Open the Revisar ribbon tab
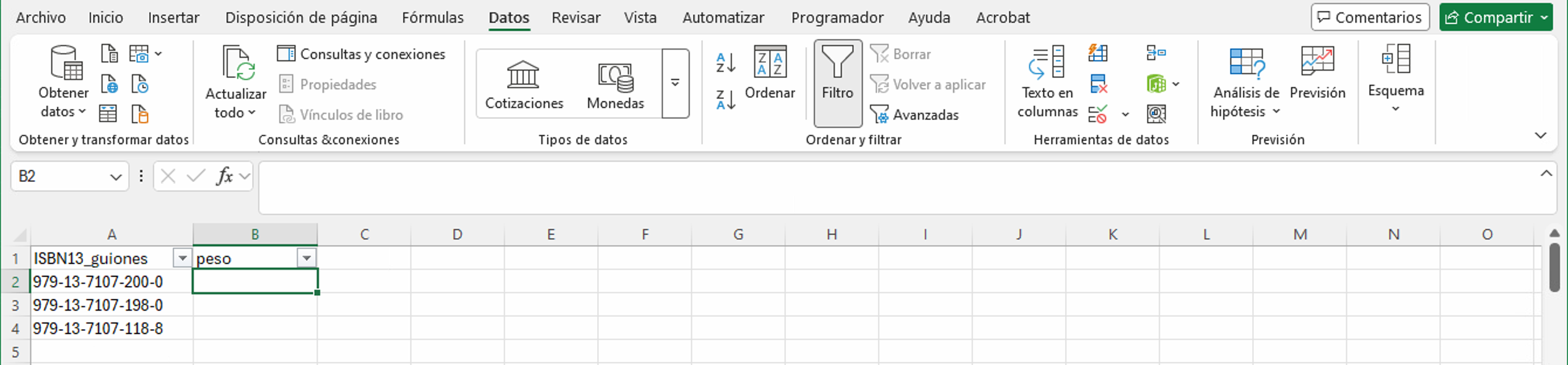 coord(576,17)
